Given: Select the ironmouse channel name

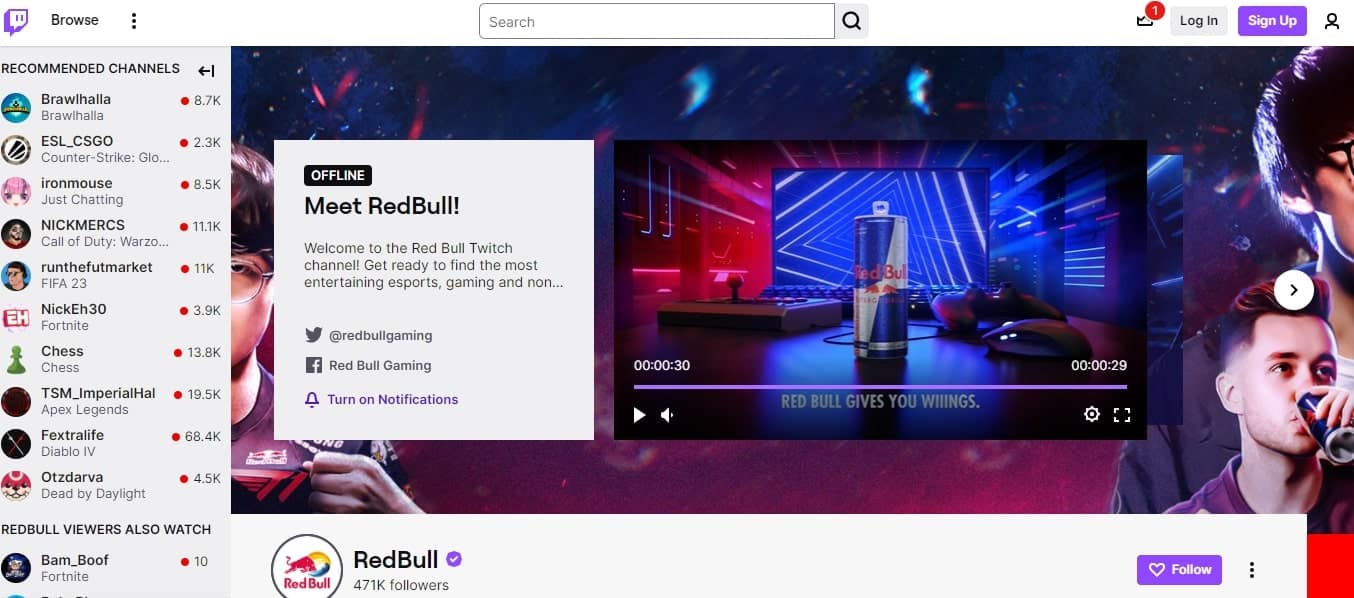Looking at the screenshot, I should pyautogui.click(x=77, y=183).
